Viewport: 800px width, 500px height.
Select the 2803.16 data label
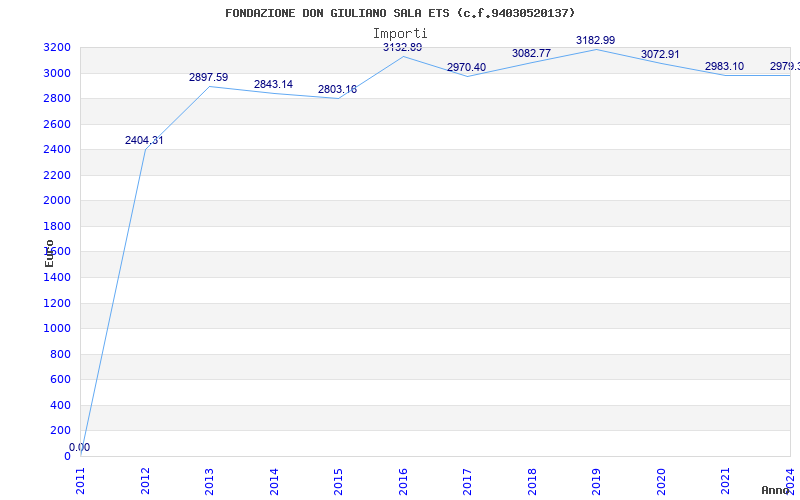coord(337,90)
